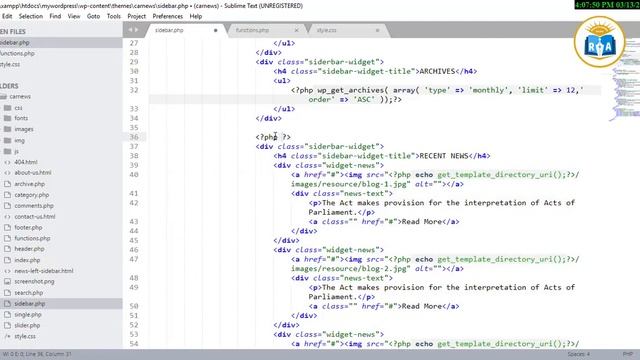Click the about-us.html file icon
640x360 pixels.
tap(7, 173)
